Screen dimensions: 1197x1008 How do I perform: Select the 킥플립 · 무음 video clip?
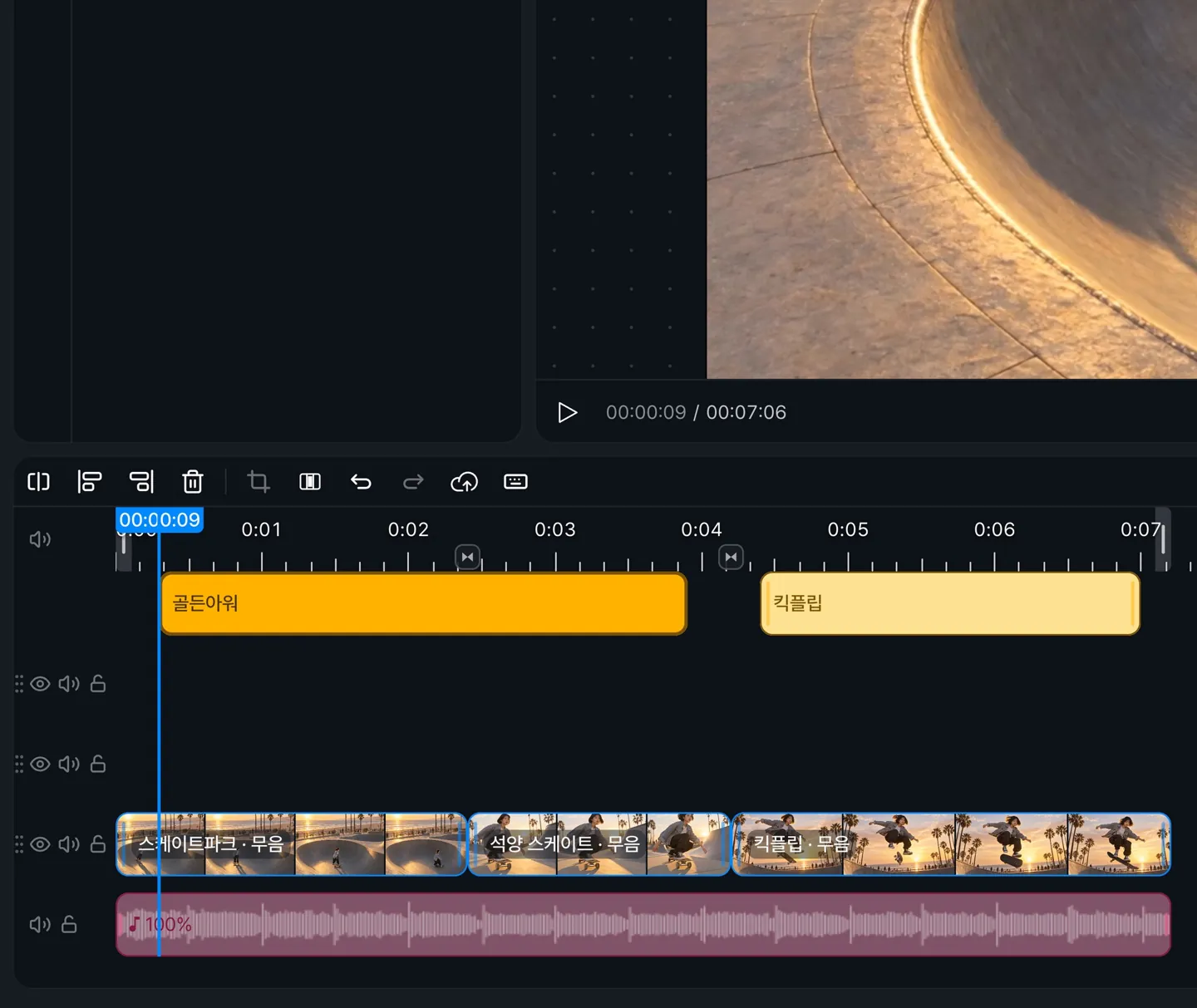pyautogui.click(x=951, y=844)
